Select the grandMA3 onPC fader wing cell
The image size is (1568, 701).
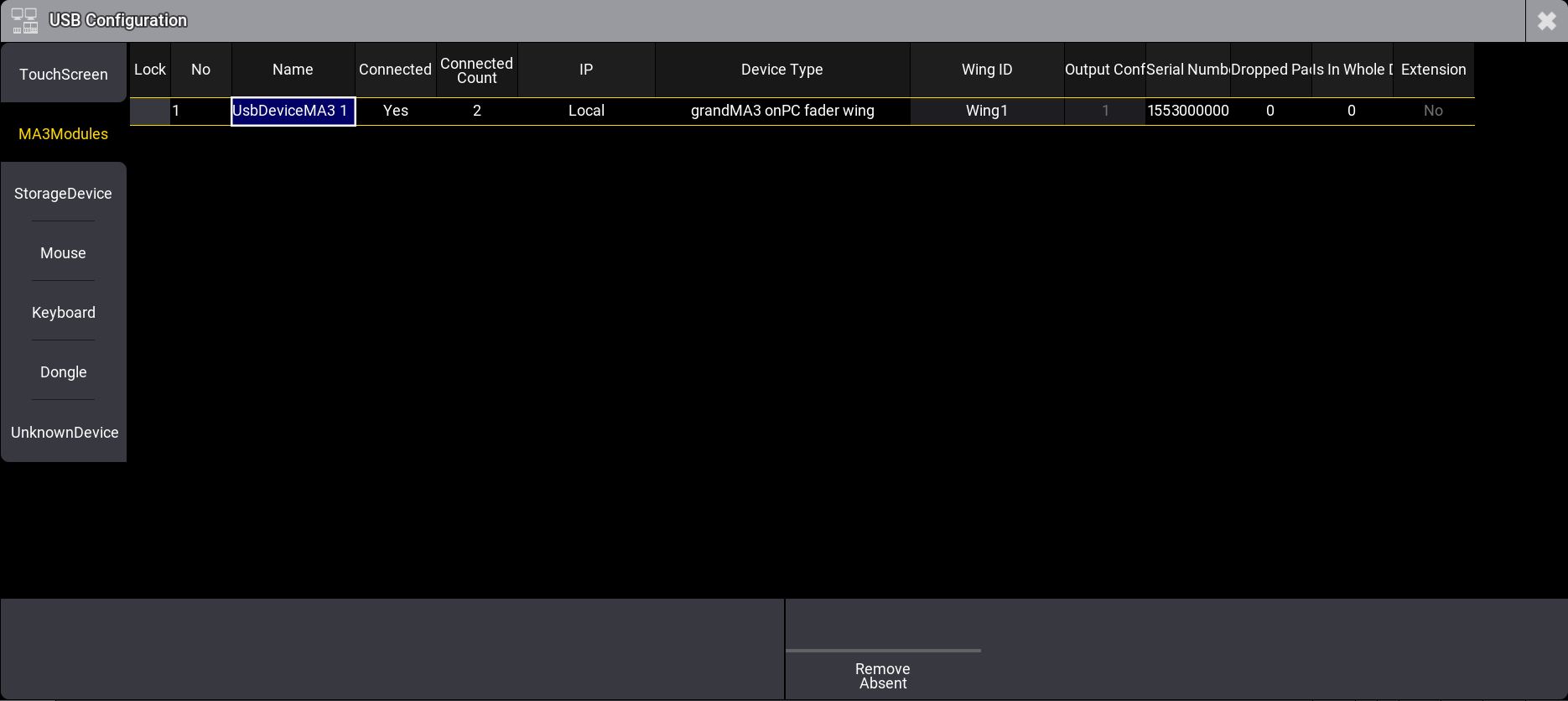pos(781,111)
